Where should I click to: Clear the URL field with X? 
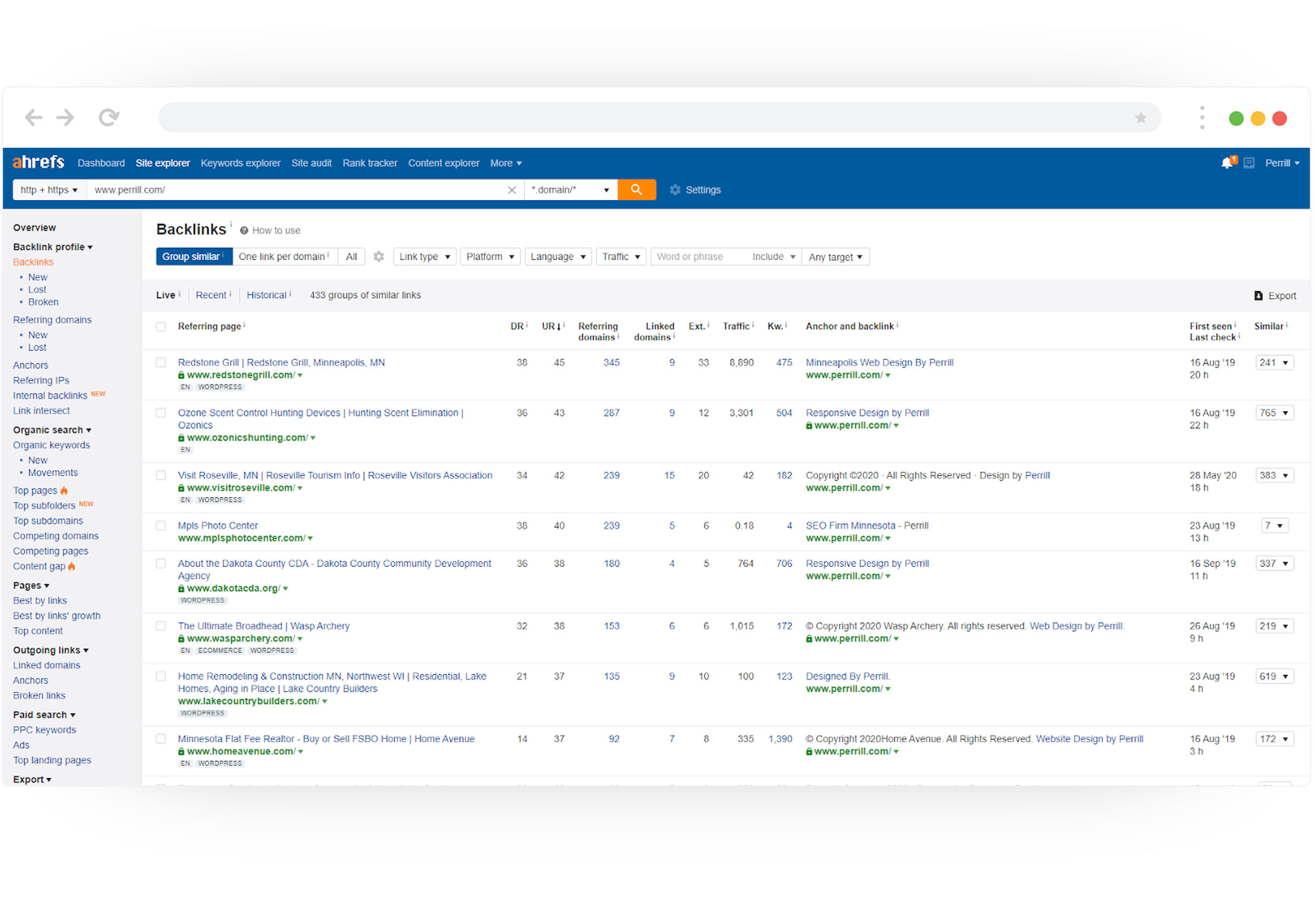coord(512,190)
